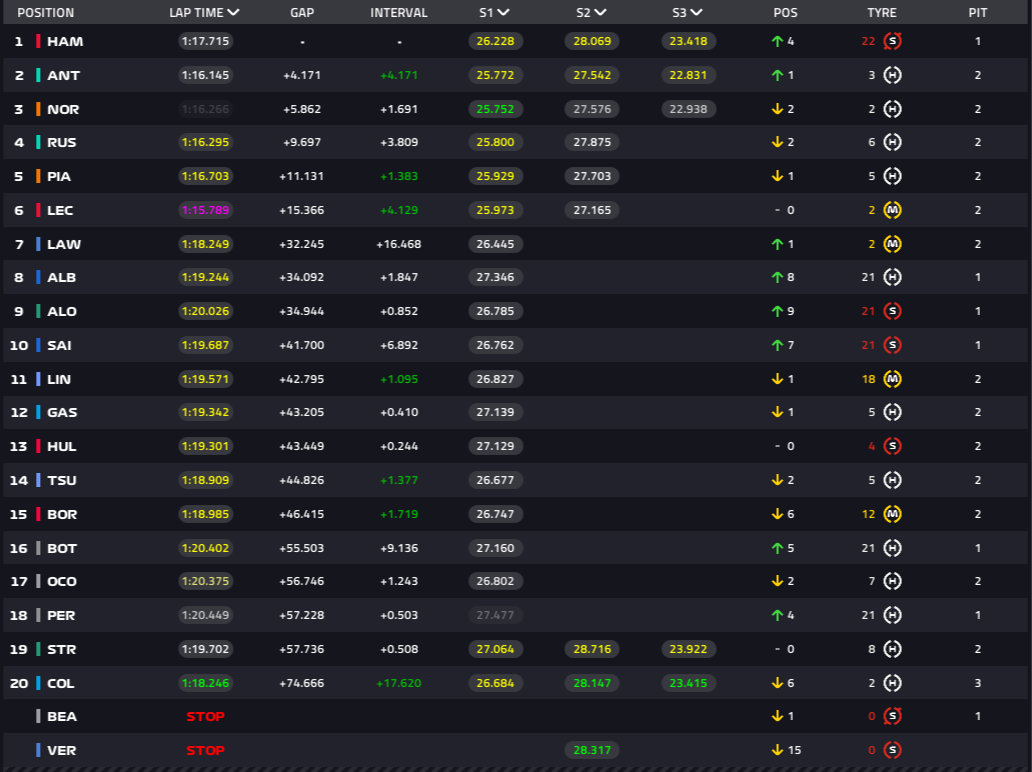1032x772 pixels.
Task: Click Leclerc's purple 1:15.789 lap time
Action: pyautogui.click(x=205, y=210)
